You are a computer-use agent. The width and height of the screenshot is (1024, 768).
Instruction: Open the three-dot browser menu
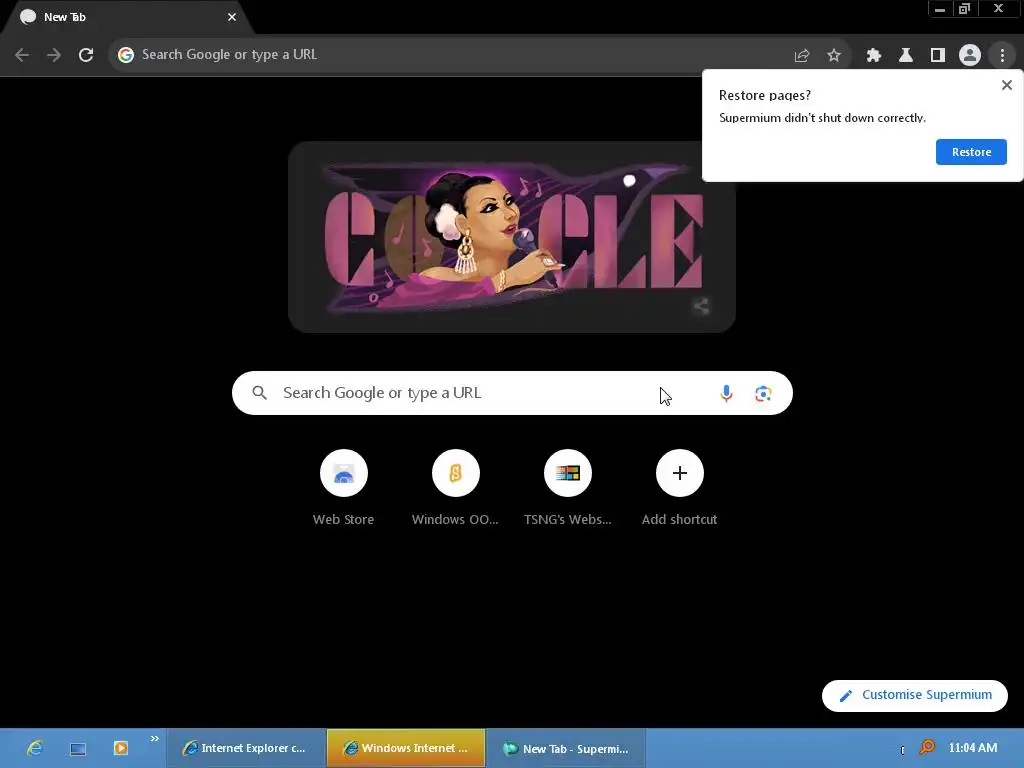(1002, 56)
